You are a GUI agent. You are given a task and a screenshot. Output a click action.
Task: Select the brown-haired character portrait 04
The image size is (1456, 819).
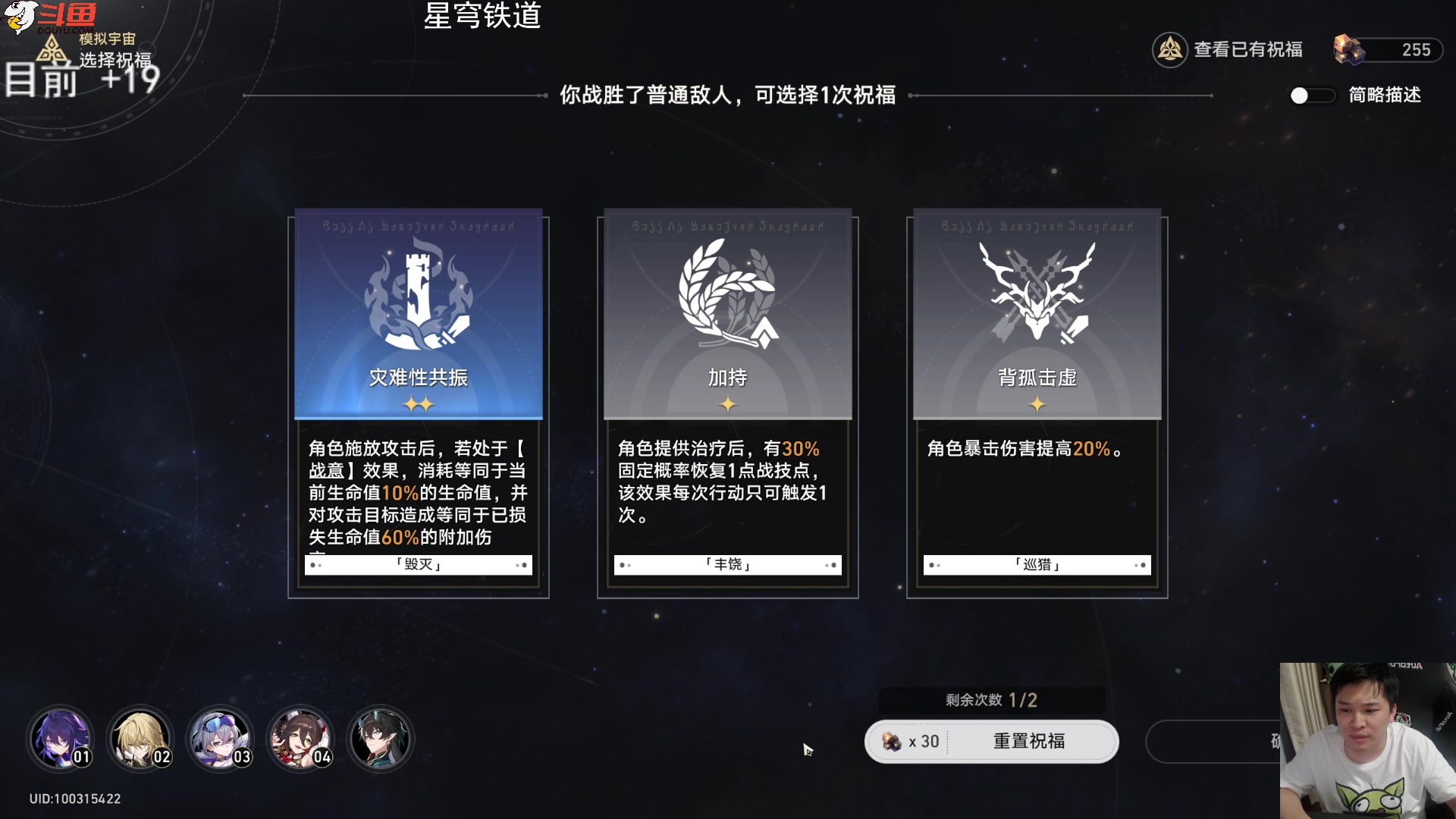[x=300, y=739]
